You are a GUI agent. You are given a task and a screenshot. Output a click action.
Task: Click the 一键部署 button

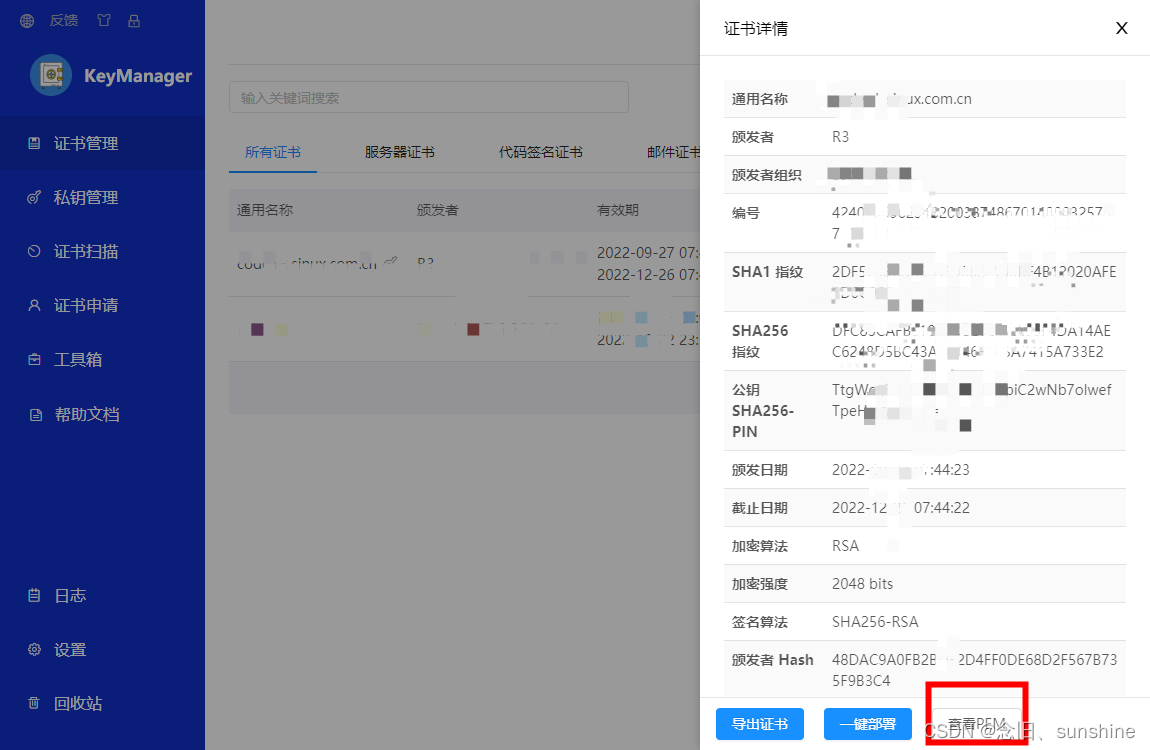click(x=868, y=724)
